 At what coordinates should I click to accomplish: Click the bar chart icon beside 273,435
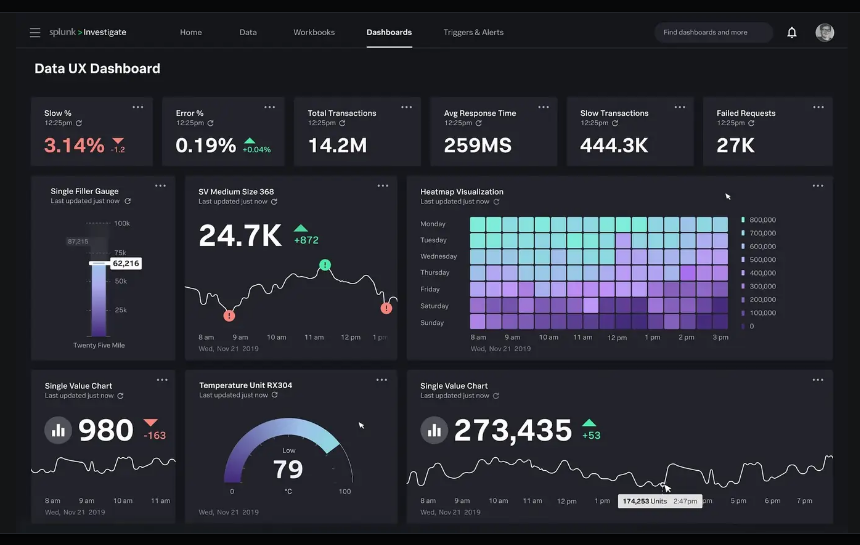434,430
